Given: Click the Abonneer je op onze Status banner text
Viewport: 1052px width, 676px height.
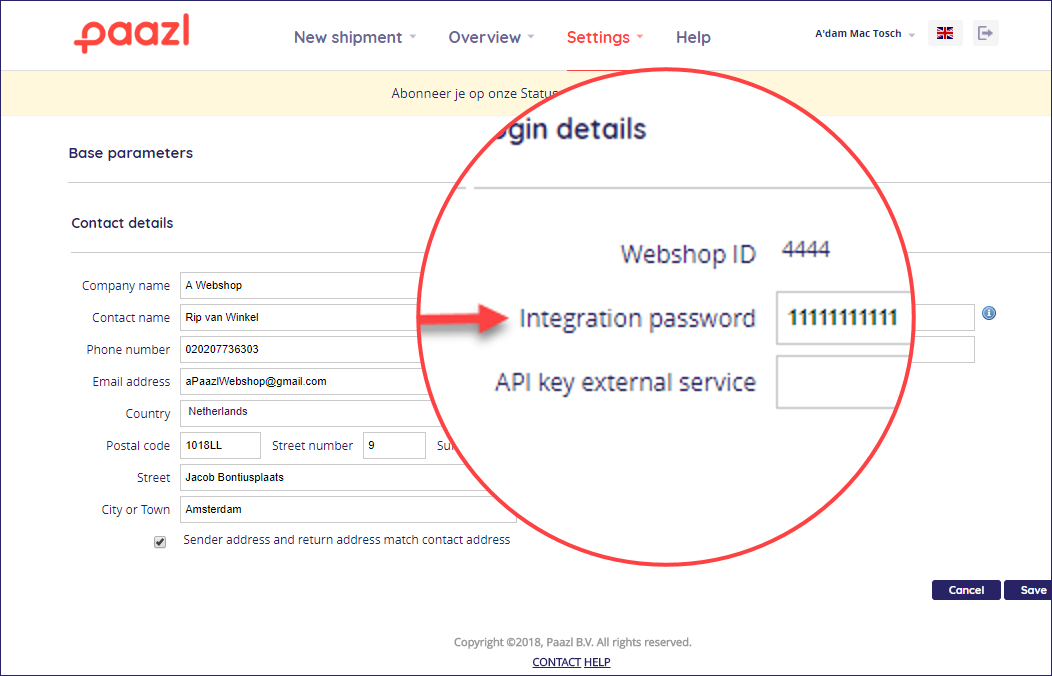Looking at the screenshot, I should (475, 93).
